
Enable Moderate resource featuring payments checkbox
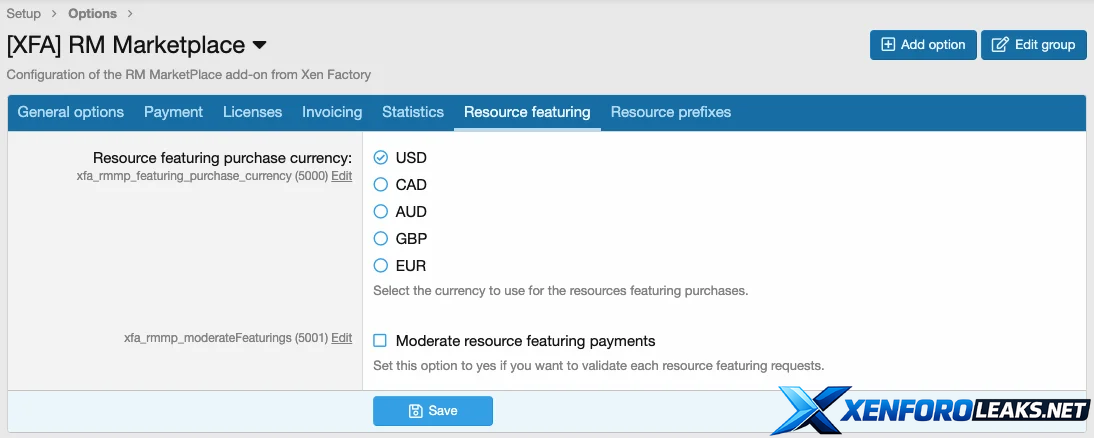tap(380, 341)
